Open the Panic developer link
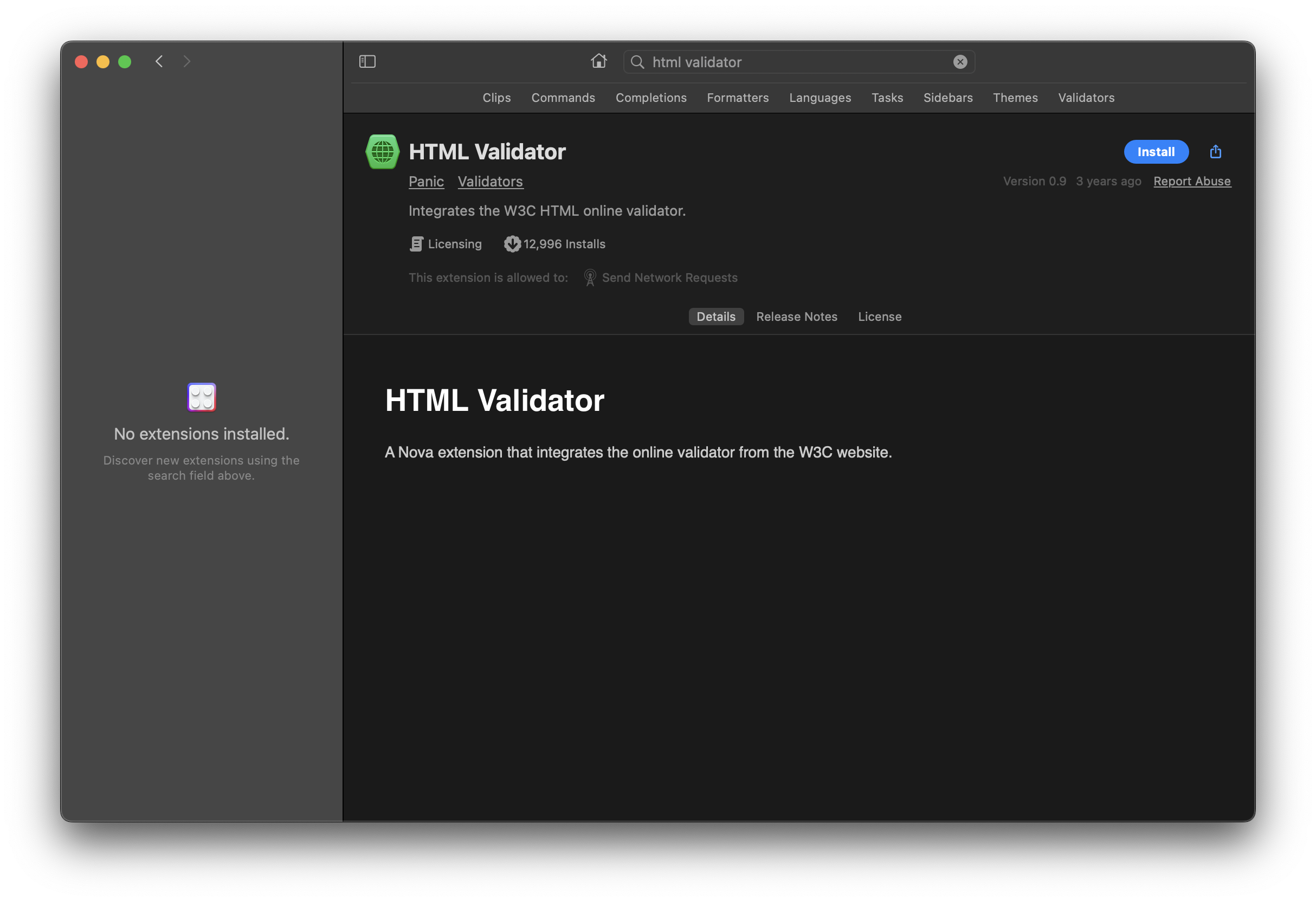The image size is (1316, 902). tap(427, 181)
